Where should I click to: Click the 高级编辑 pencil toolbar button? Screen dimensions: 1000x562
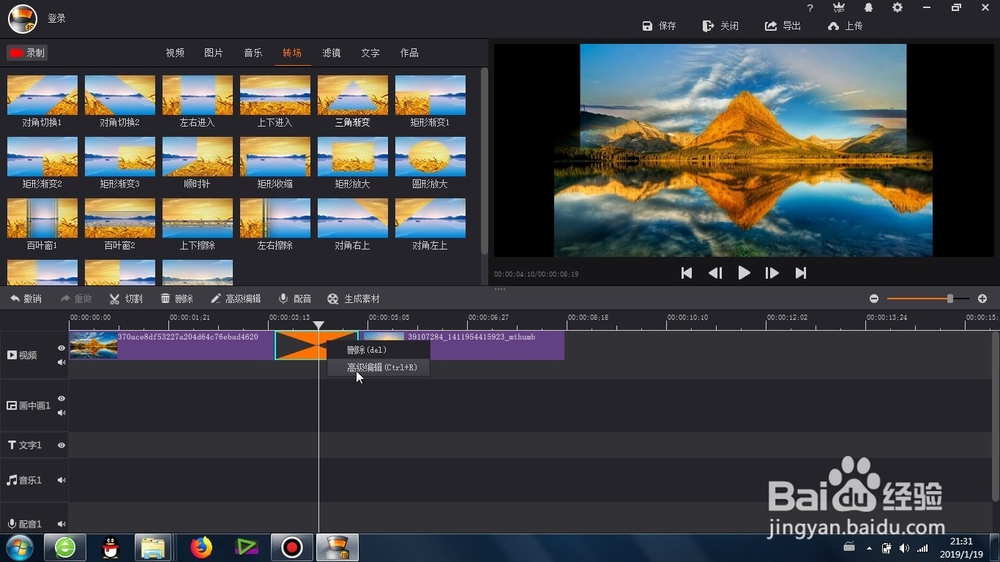[x=235, y=299]
